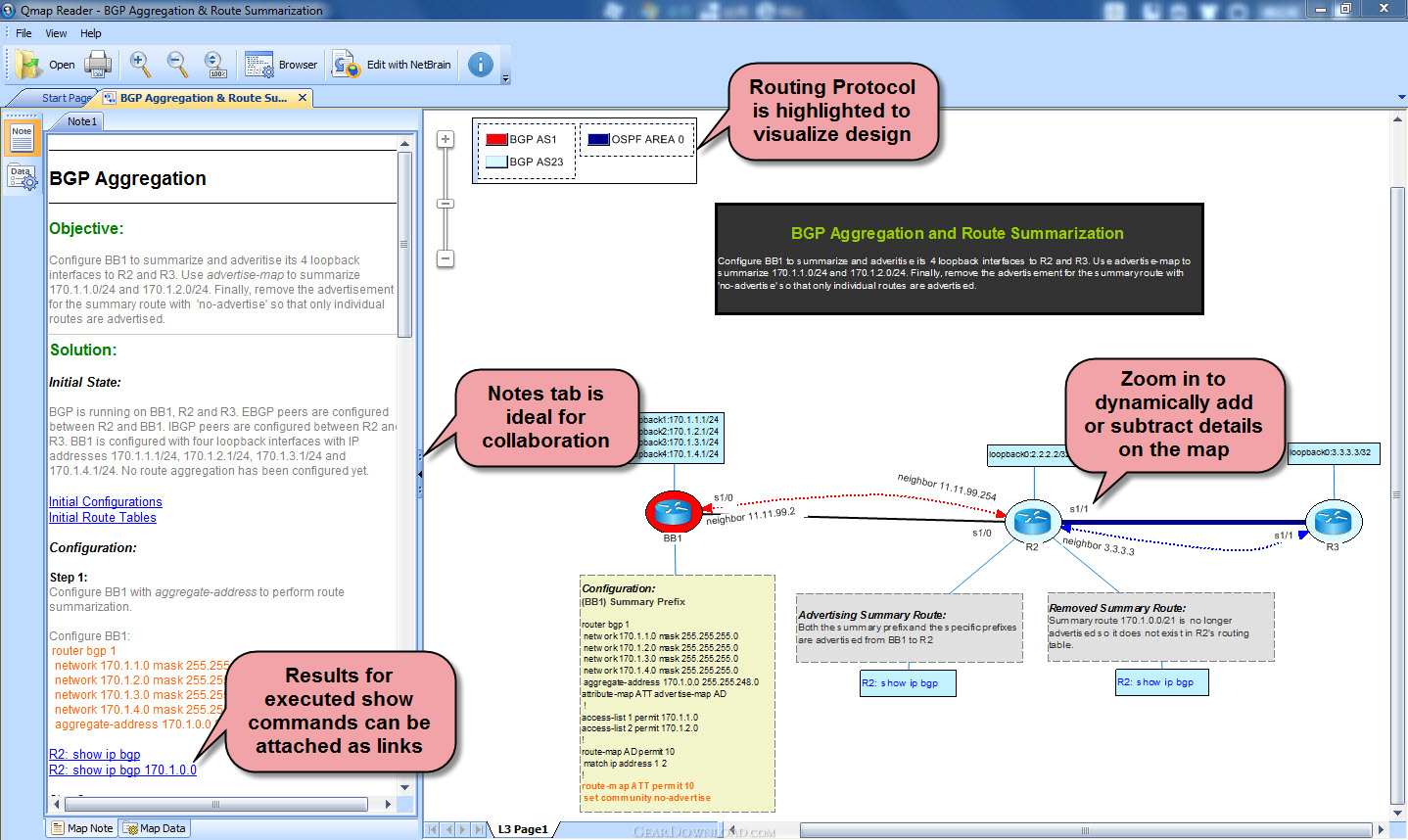Open the File menu
Image resolution: width=1408 pixels, height=840 pixels.
coord(23,33)
